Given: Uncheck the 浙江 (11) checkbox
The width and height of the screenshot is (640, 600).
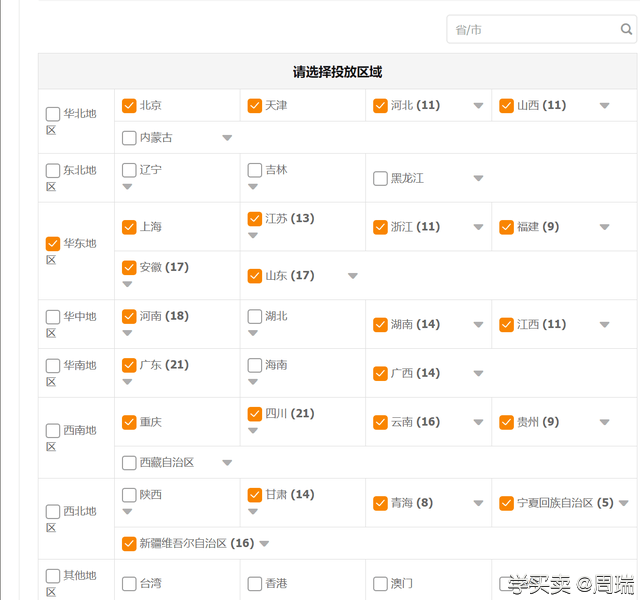Looking at the screenshot, I should point(380,227).
